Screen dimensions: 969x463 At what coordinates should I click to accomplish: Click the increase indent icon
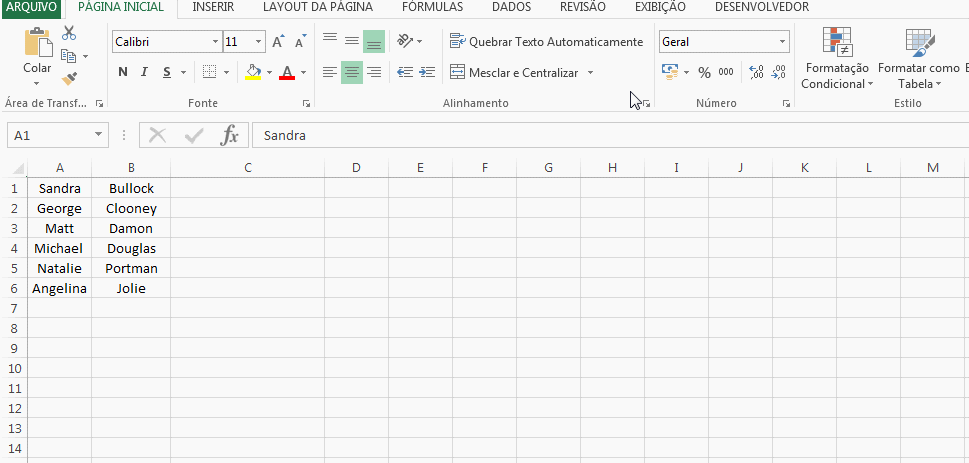427,72
